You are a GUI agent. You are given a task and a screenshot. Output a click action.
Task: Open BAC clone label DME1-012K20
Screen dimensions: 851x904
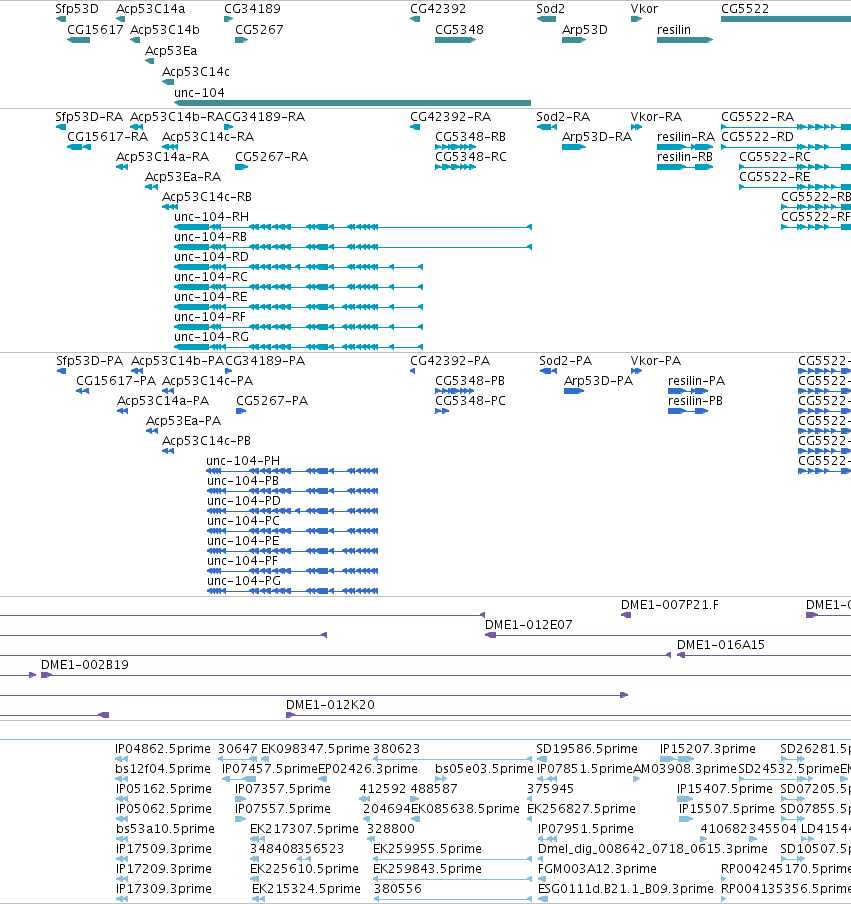pyautogui.click(x=330, y=705)
